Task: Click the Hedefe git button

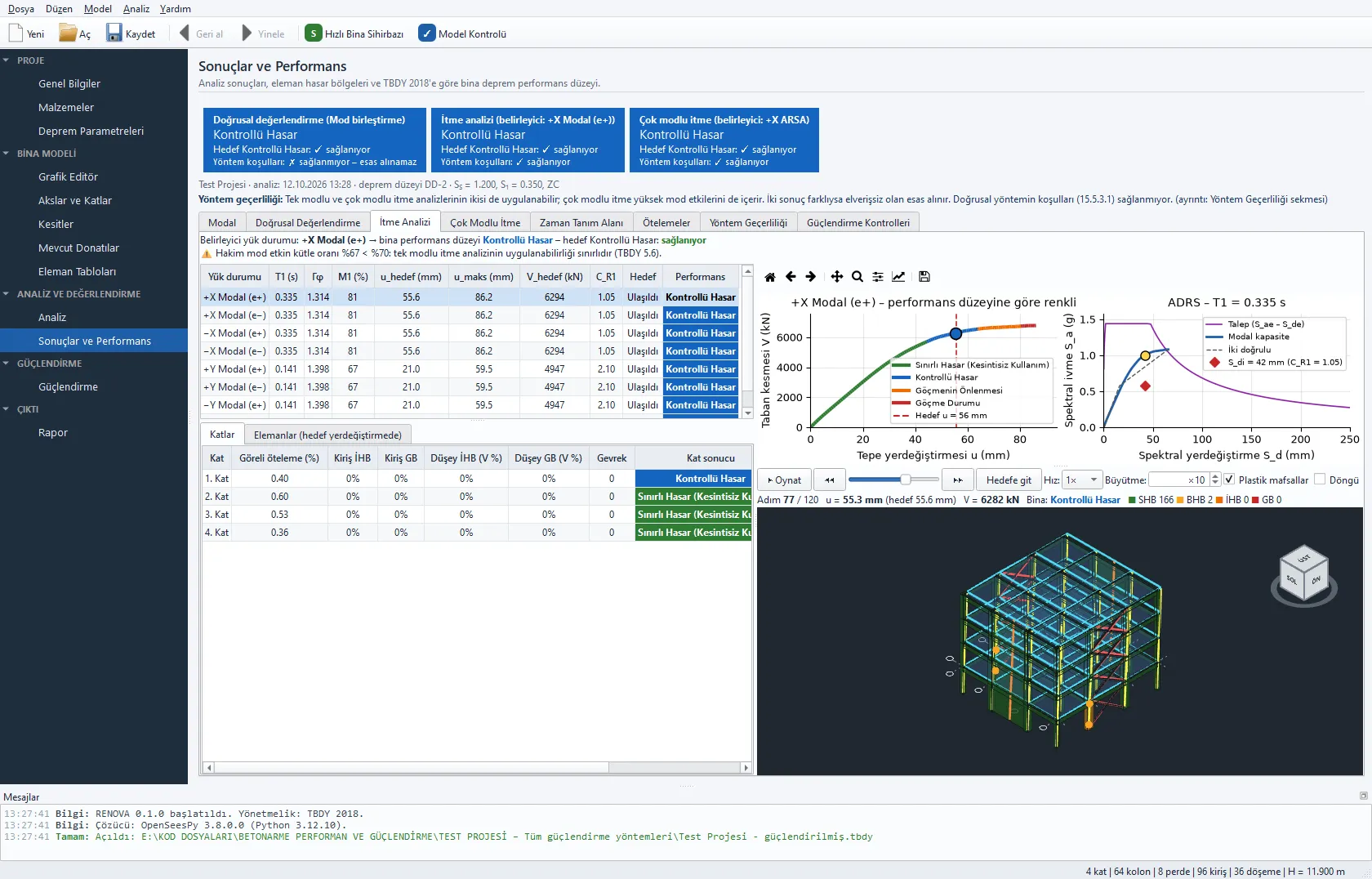Action: click(x=1009, y=480)
